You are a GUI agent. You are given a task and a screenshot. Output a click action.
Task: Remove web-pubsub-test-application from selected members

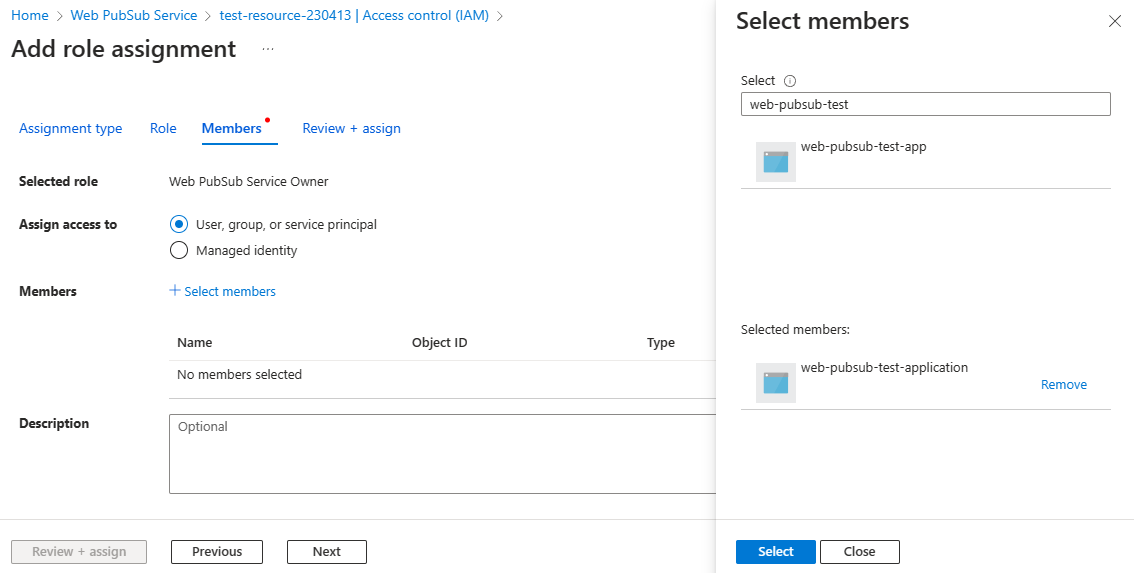click(1063, 385)
